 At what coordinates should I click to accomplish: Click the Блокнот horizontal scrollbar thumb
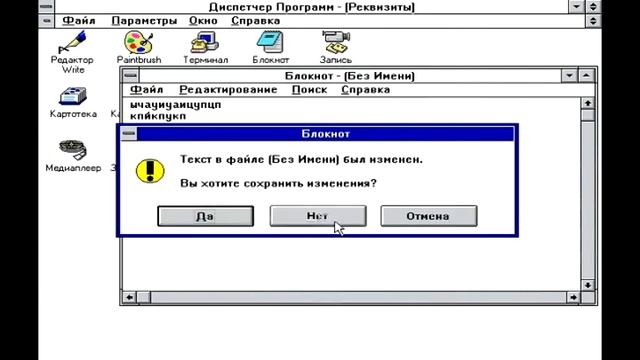click(143, 297)
